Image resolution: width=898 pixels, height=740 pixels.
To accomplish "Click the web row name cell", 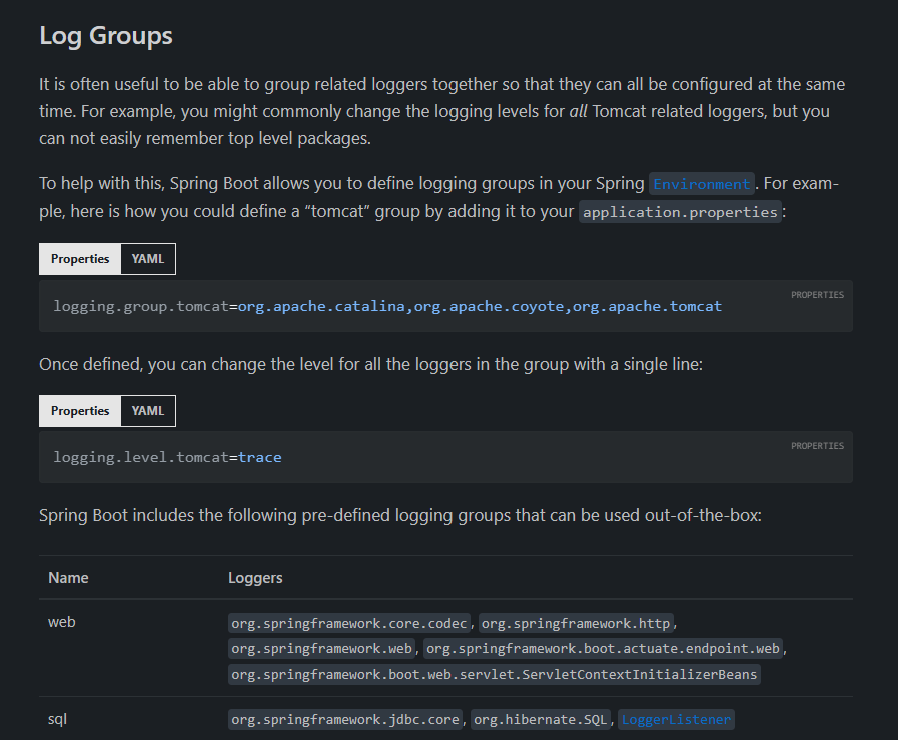I will [x=62, y=622].
